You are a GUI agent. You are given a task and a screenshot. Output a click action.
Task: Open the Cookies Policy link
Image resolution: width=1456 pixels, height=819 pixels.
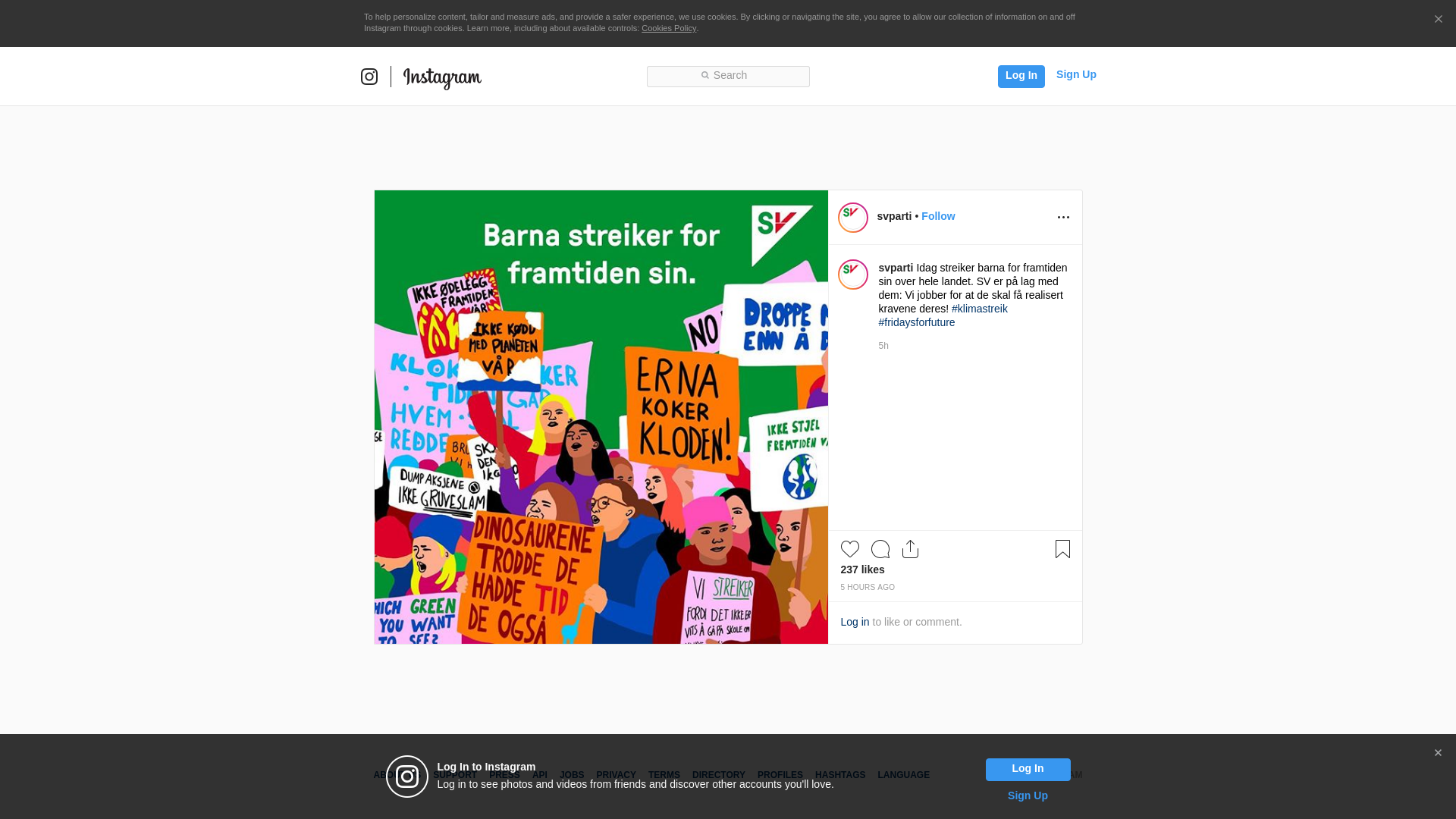(x=669, y=28)
